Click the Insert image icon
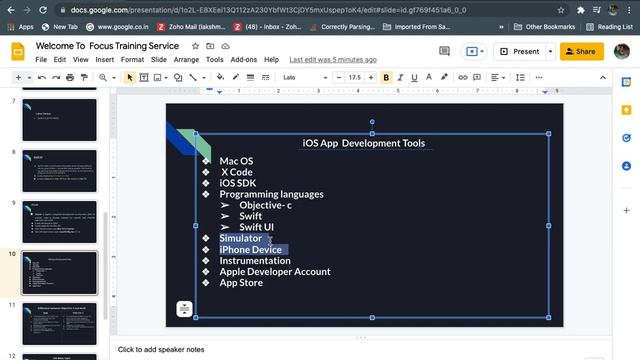640x360 pixels. pyautogui.click(x=158, y=78)
